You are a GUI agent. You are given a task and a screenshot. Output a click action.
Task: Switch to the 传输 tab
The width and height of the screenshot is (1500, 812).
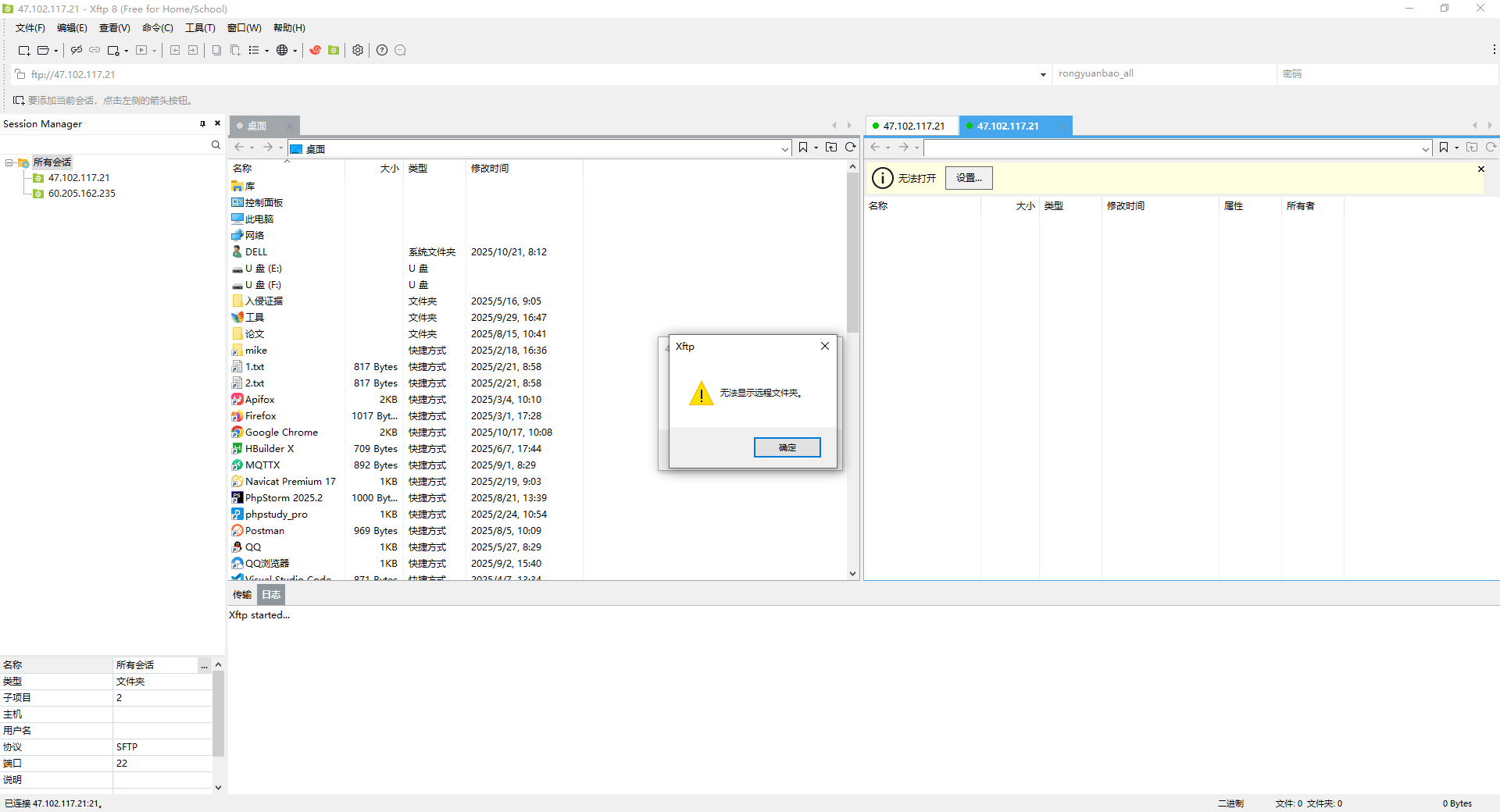tap(242, 595)
